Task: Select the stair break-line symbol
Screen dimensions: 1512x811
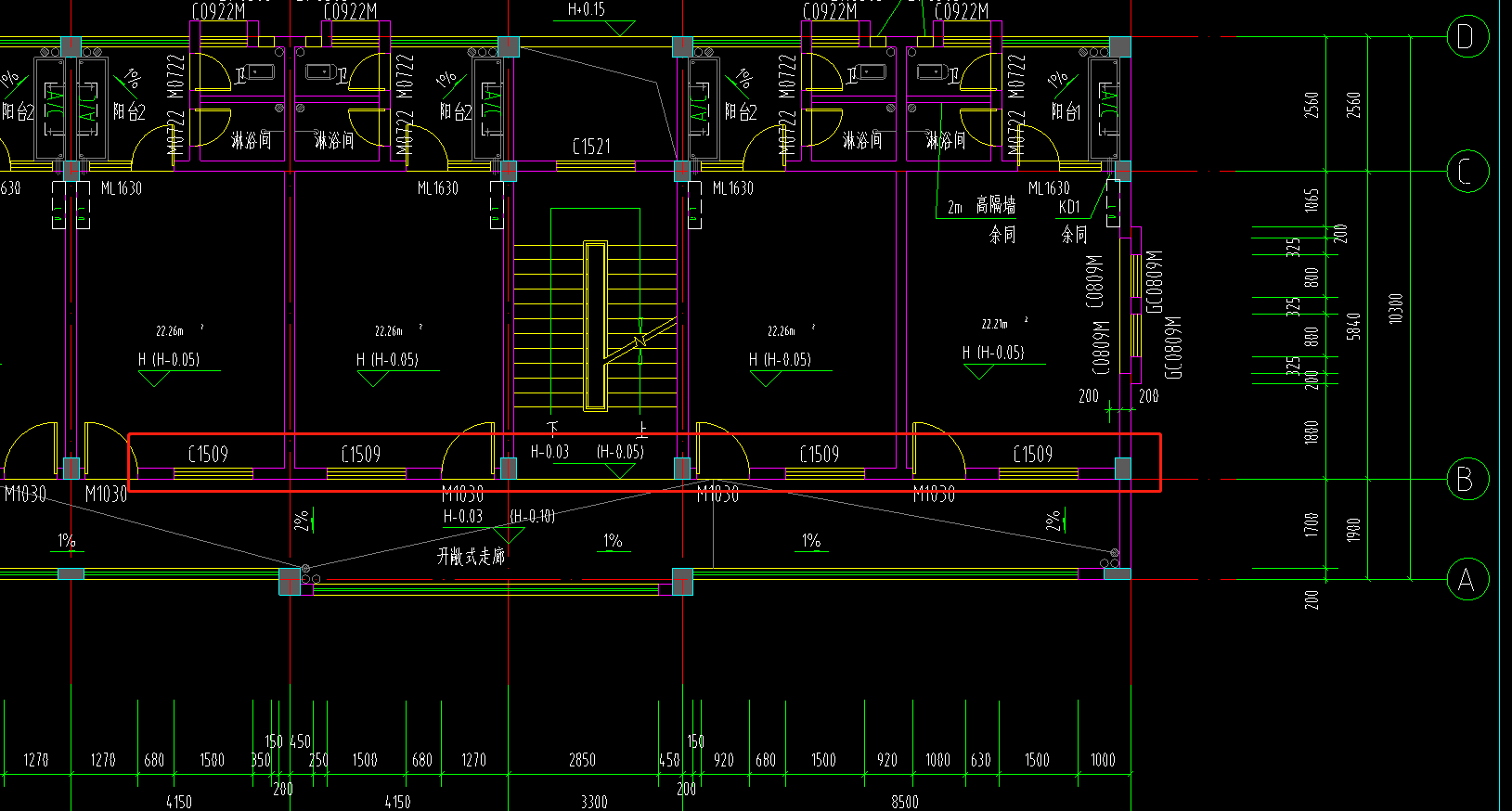Action: pos(640,341)
